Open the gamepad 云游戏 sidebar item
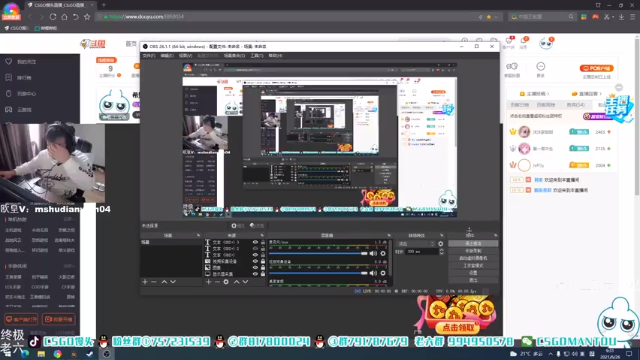 coord(19,109)
